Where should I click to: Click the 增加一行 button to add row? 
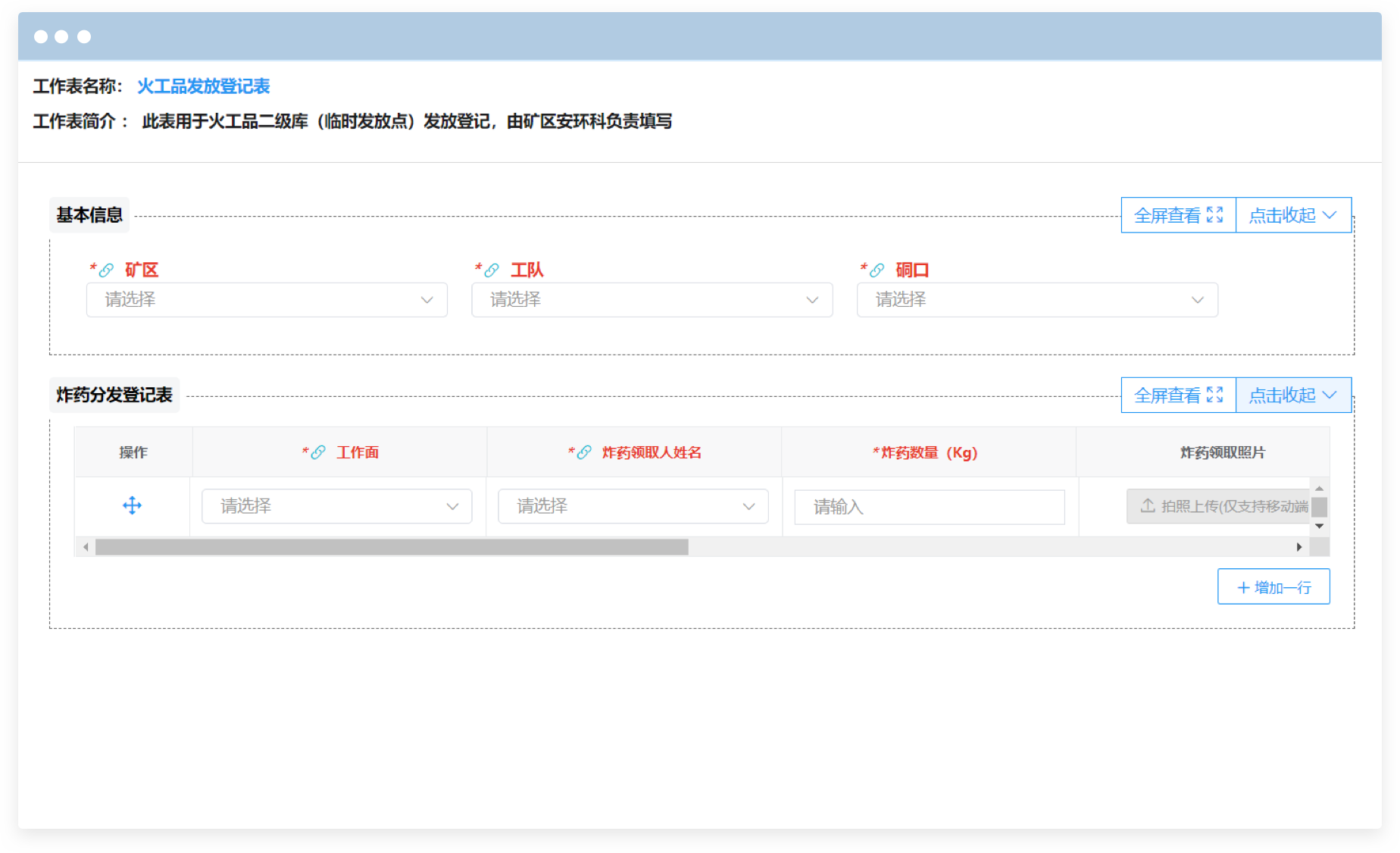pos(1273,587)
